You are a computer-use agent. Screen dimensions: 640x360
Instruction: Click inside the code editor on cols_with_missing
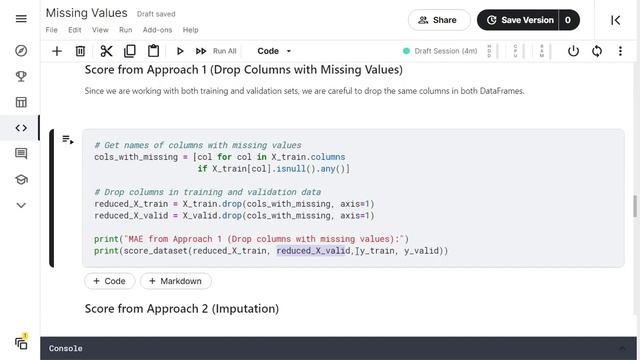[136, 157]
